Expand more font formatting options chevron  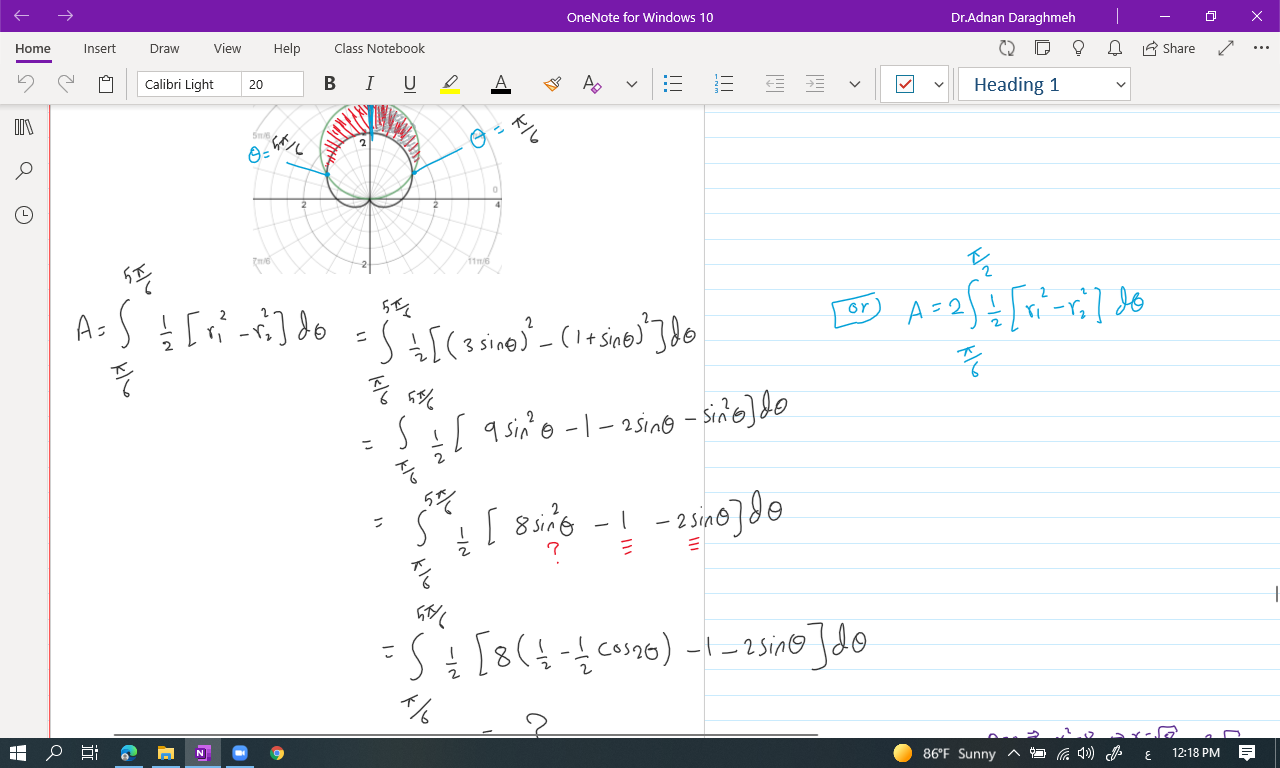coord(632,85)
